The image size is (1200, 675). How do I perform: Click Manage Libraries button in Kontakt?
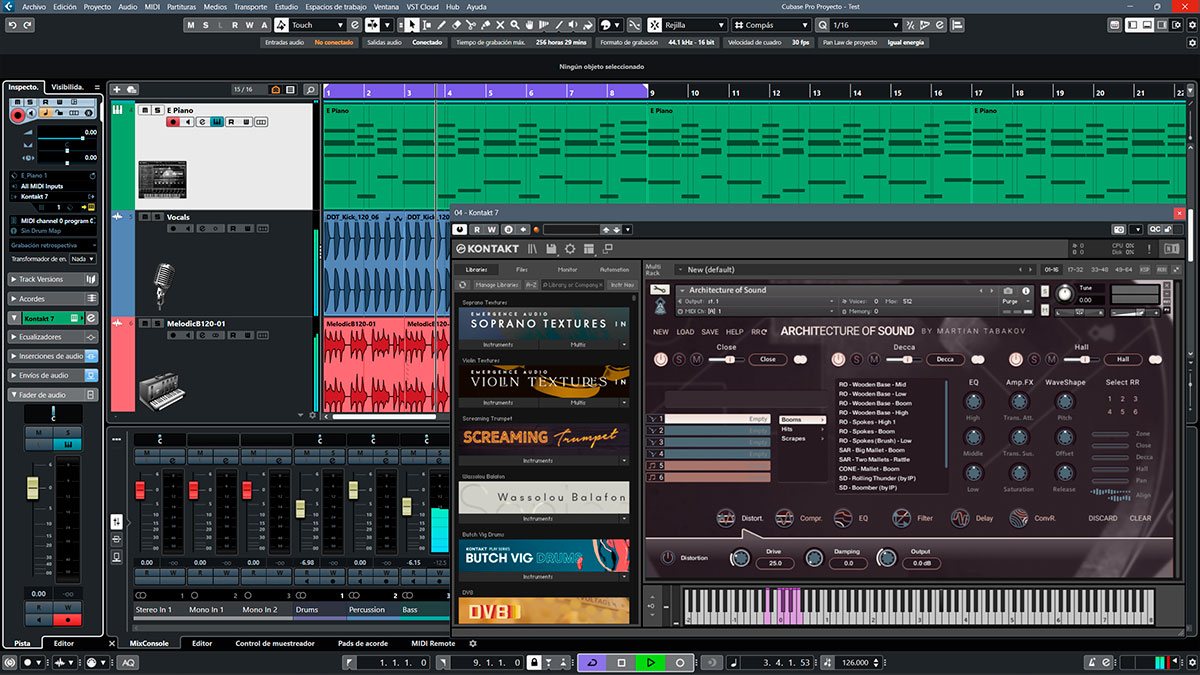tap(497, 285)
